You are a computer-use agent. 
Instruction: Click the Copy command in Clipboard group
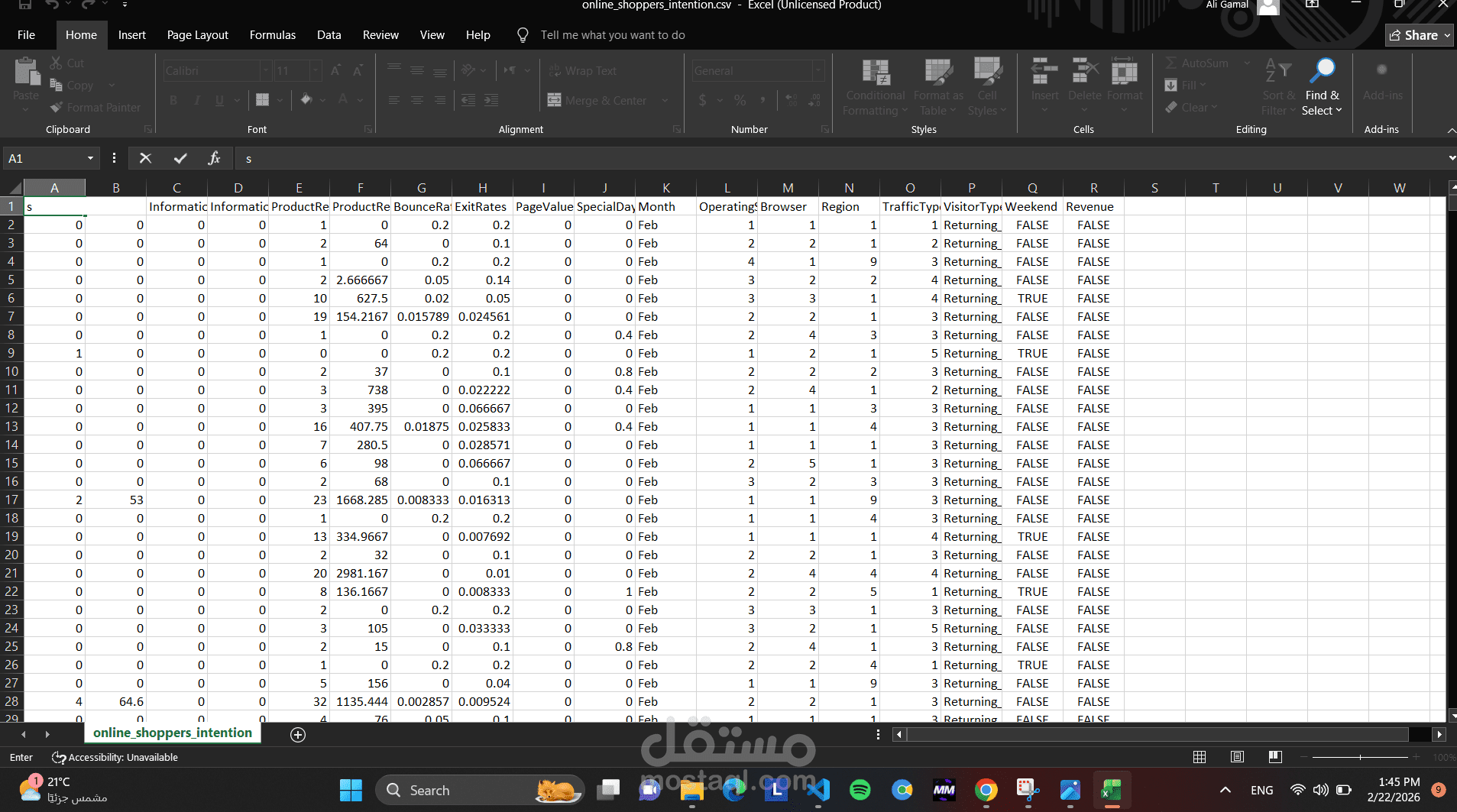click(71, 86)
